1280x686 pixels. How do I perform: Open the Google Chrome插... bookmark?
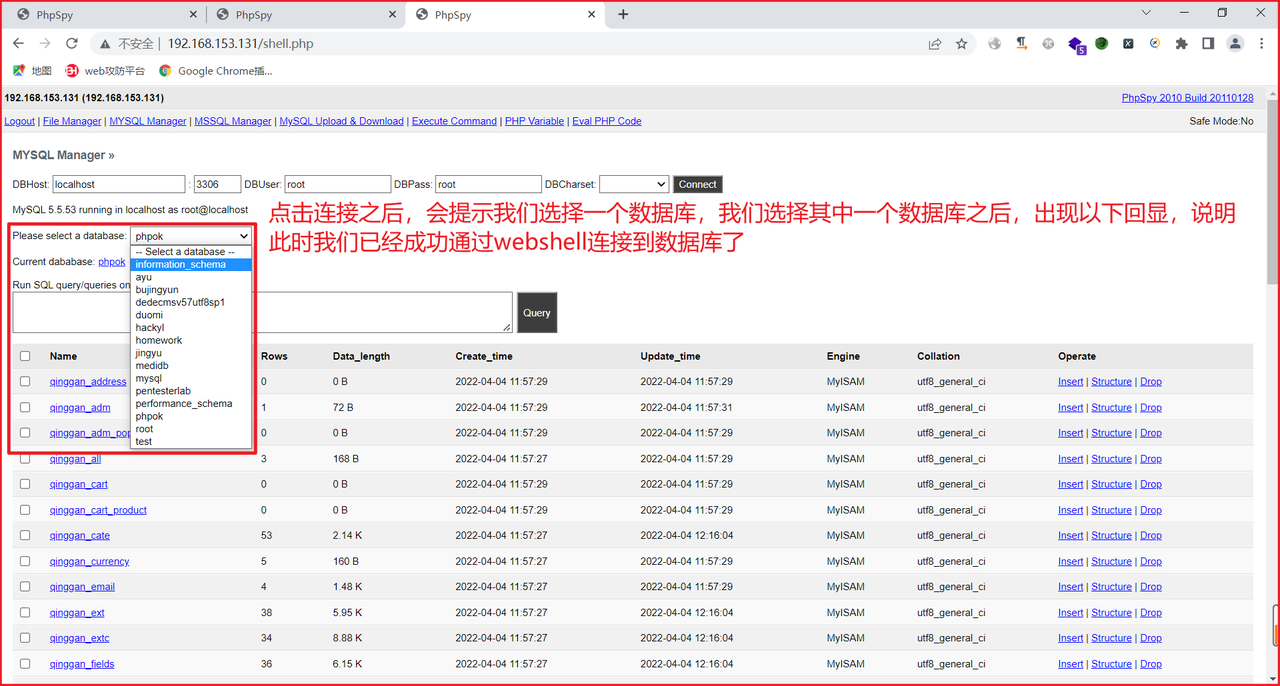[x=215, y=71]
